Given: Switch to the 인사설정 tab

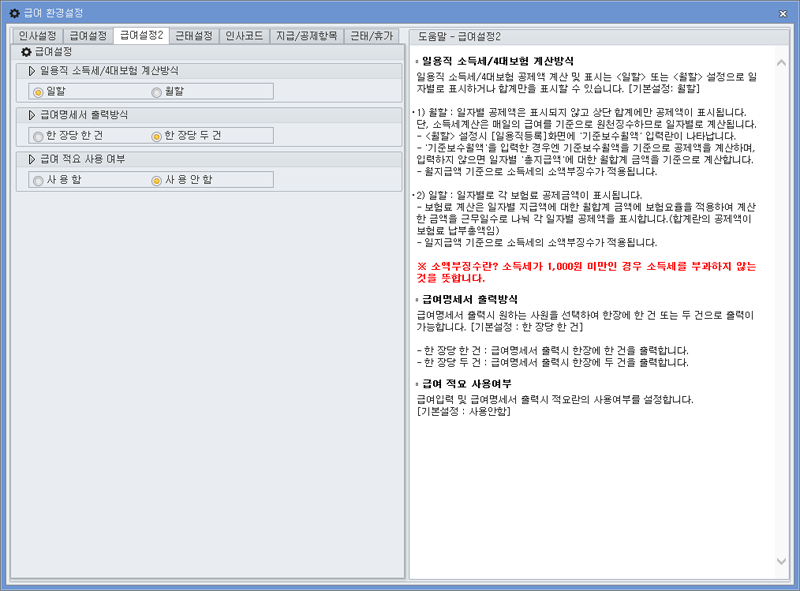Looking at the screenshot, I should [x=37, y=30].
